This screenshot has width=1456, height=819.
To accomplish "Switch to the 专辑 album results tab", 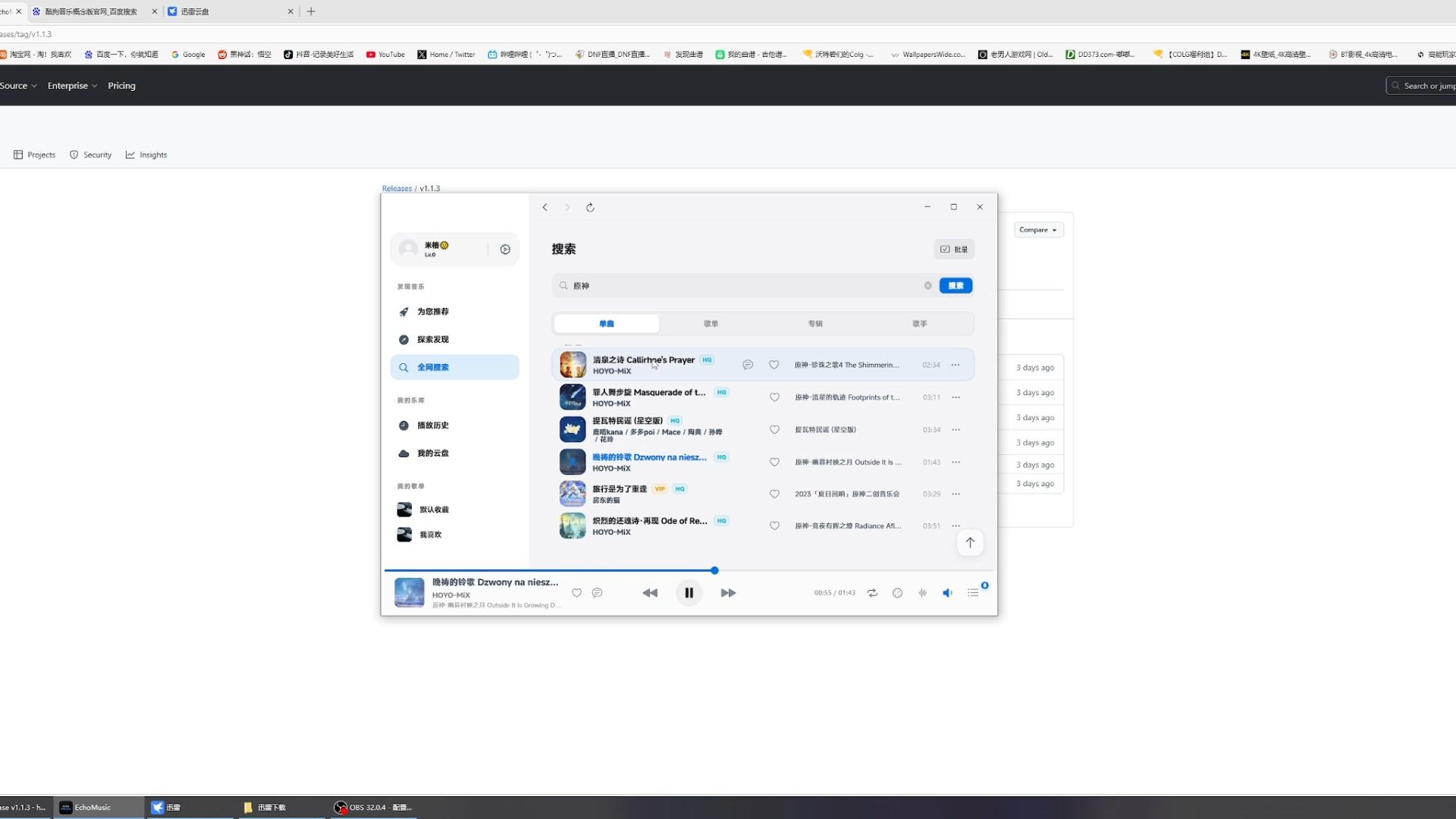I will pyautogui.click(x=815, y=324).
